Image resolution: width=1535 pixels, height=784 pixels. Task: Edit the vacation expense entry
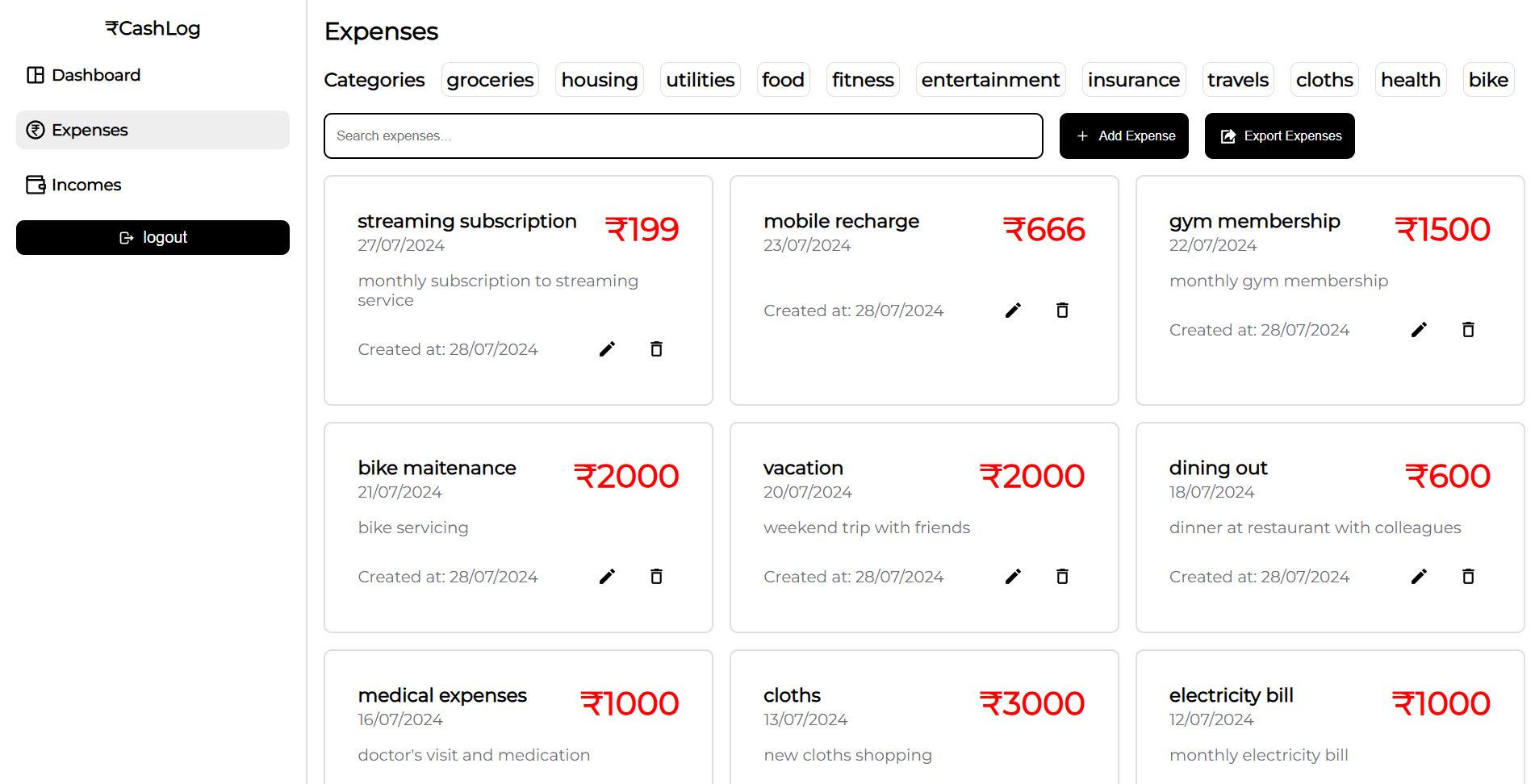click(x=1014, y=577)
